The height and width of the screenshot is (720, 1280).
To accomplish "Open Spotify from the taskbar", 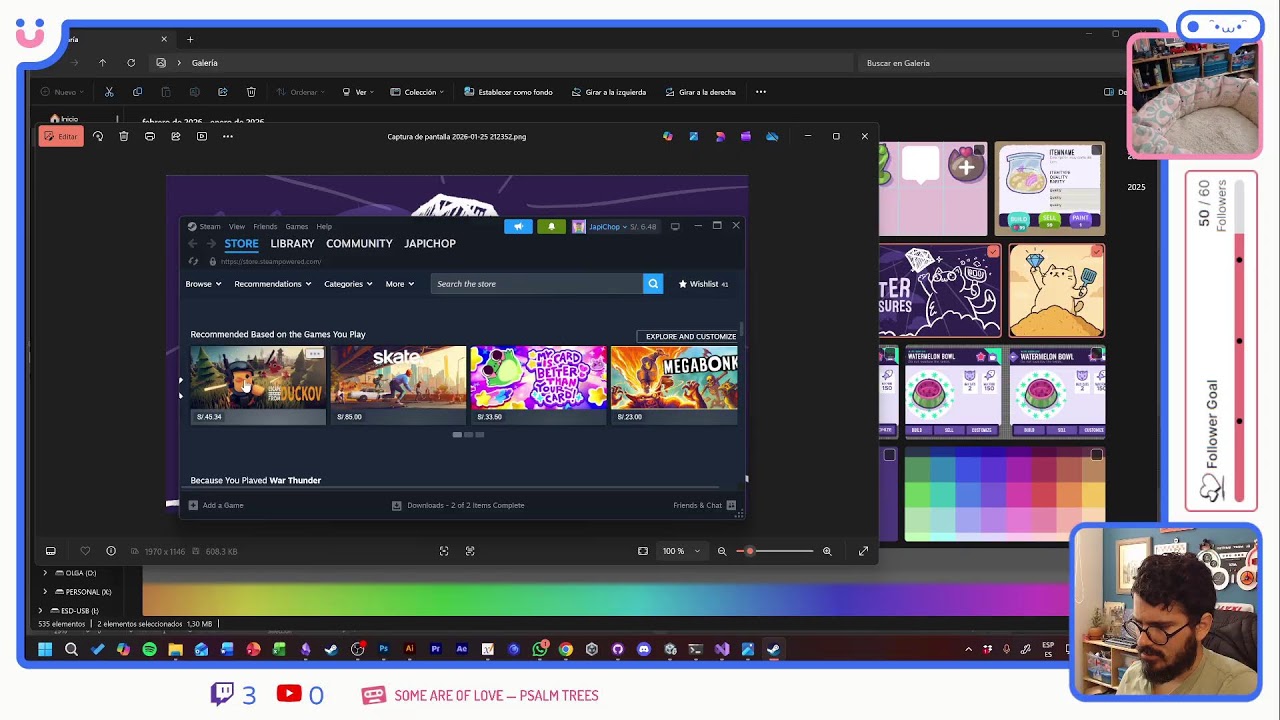I will point(149,649).
